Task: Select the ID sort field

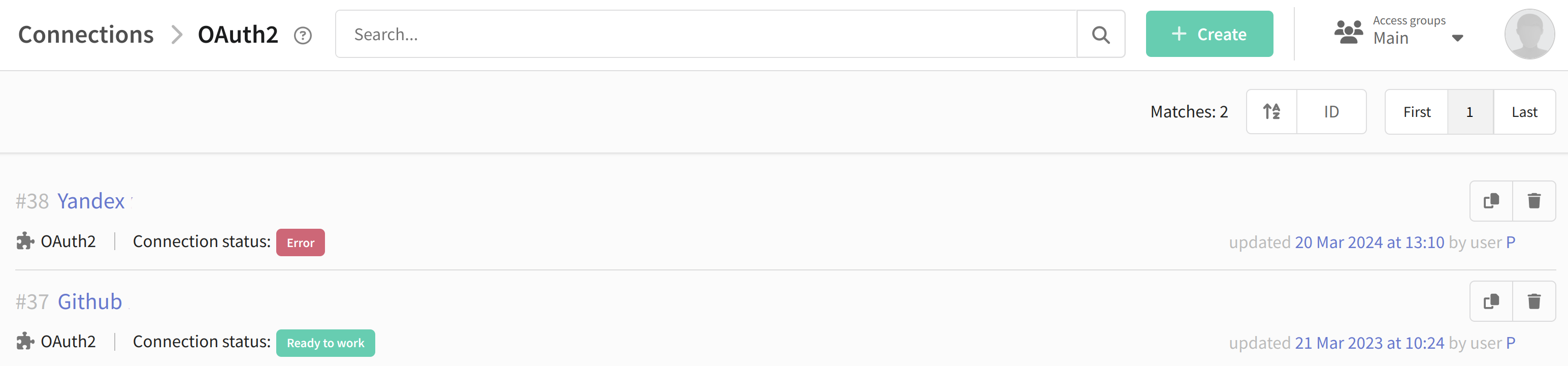Action: [1331, 111]
